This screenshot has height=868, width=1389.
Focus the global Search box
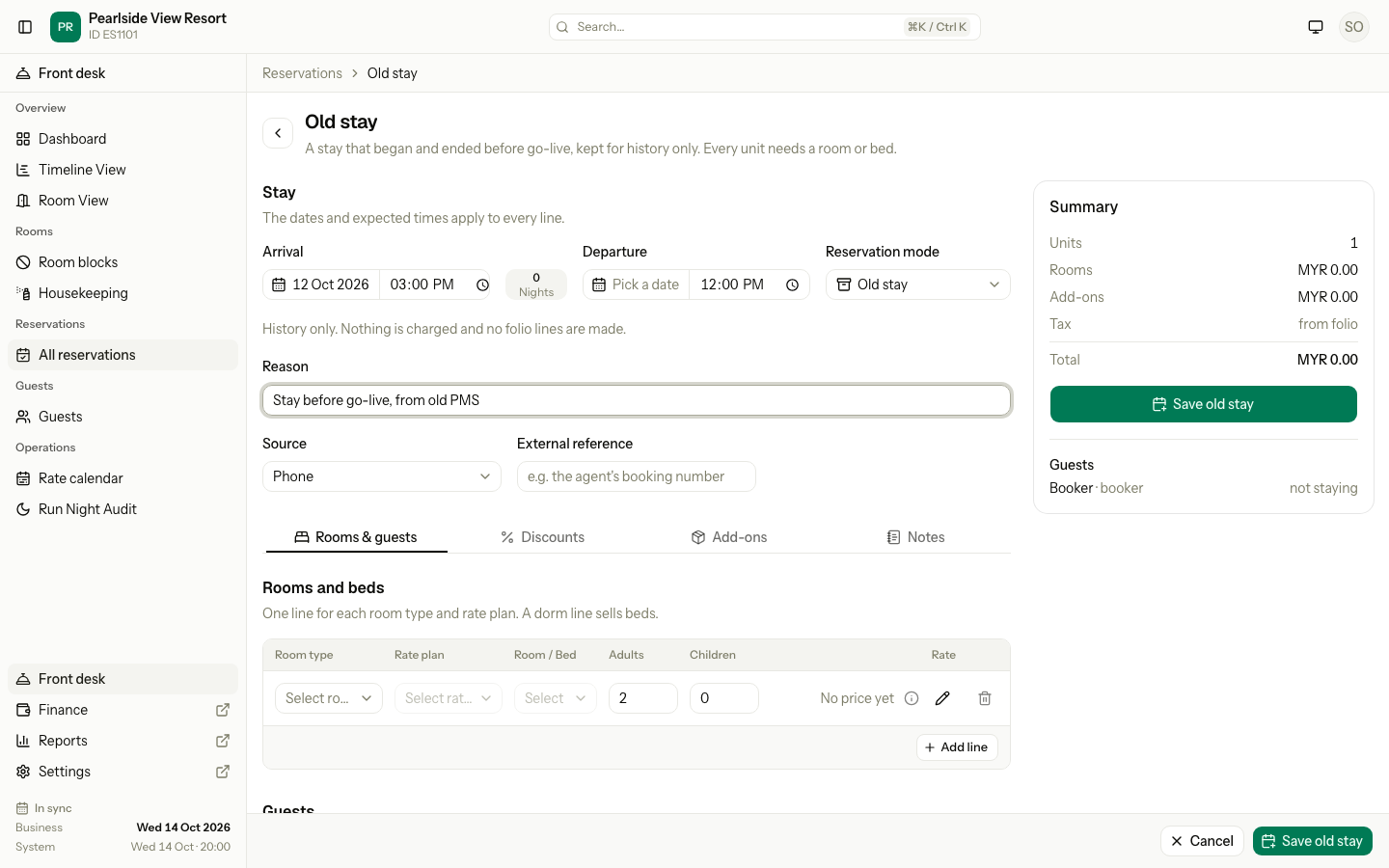coord(765,27)
